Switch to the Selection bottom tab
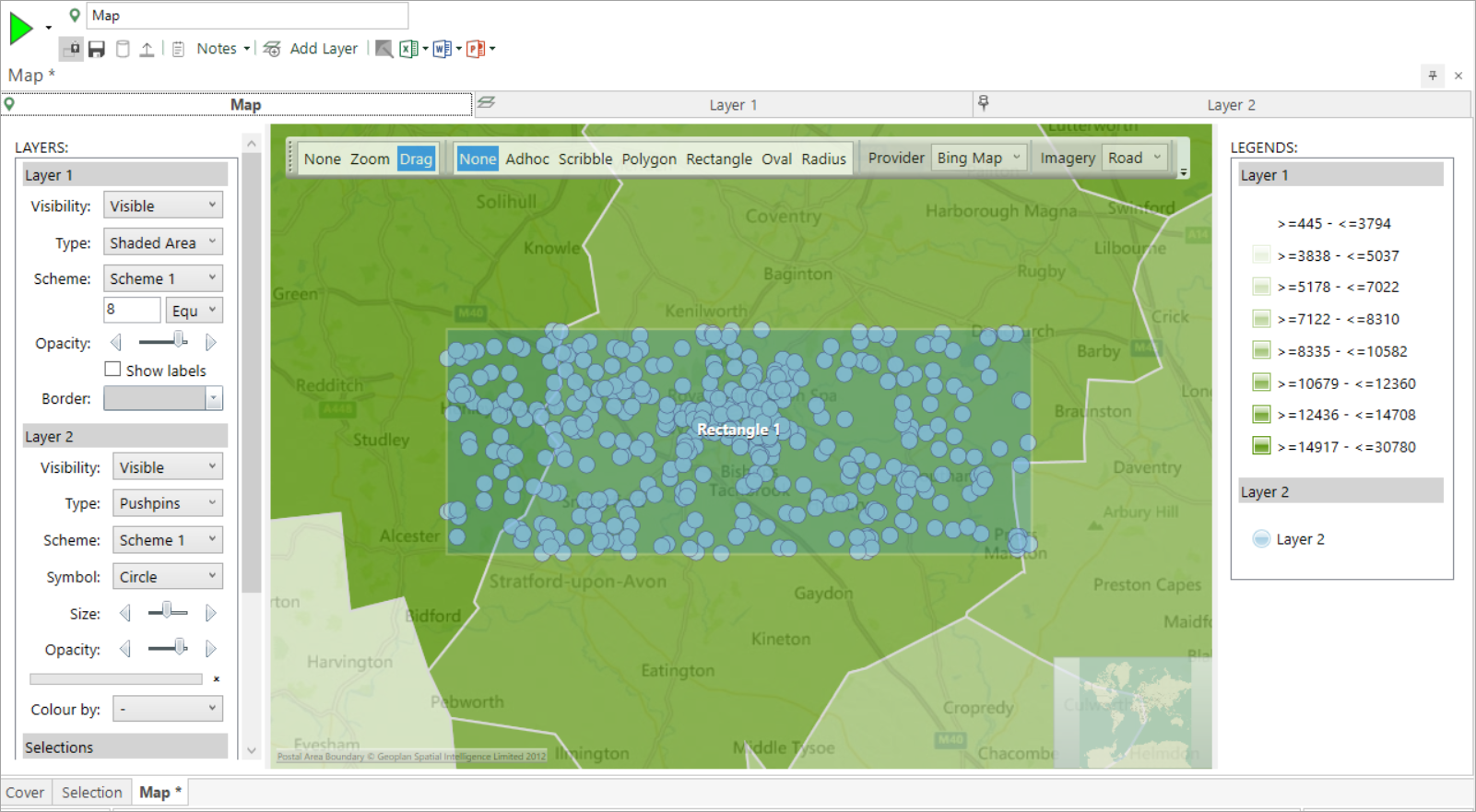 pos(91,793)
